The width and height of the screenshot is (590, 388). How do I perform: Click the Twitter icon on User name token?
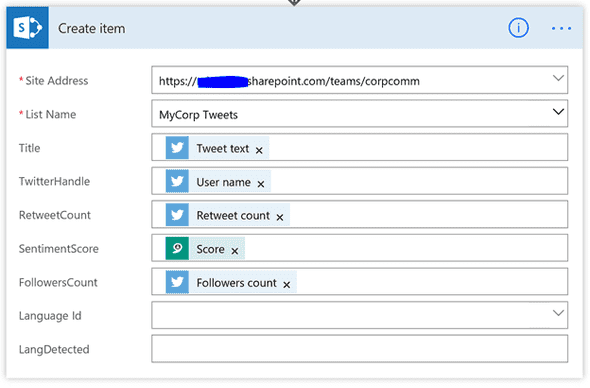(x=177, y=181)
